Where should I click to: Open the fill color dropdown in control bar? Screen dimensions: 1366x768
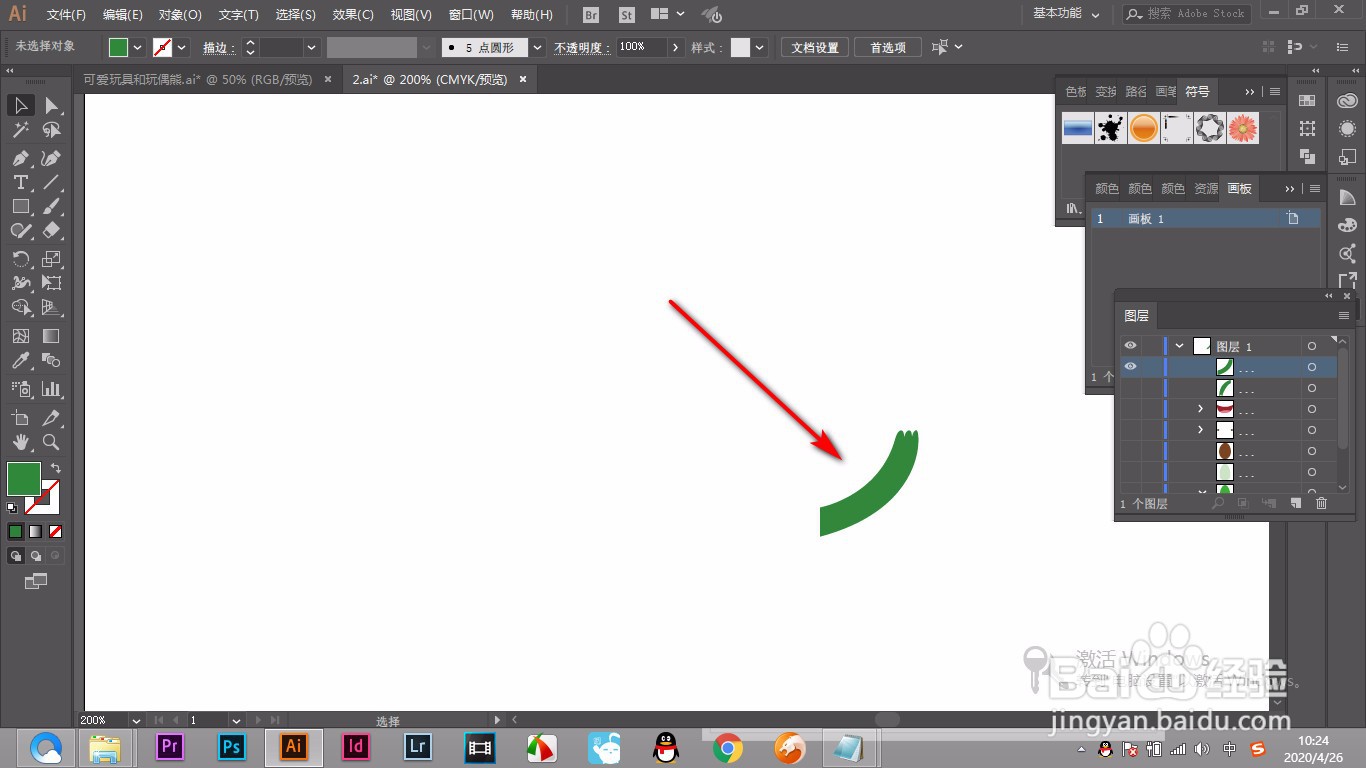[138, 47]
